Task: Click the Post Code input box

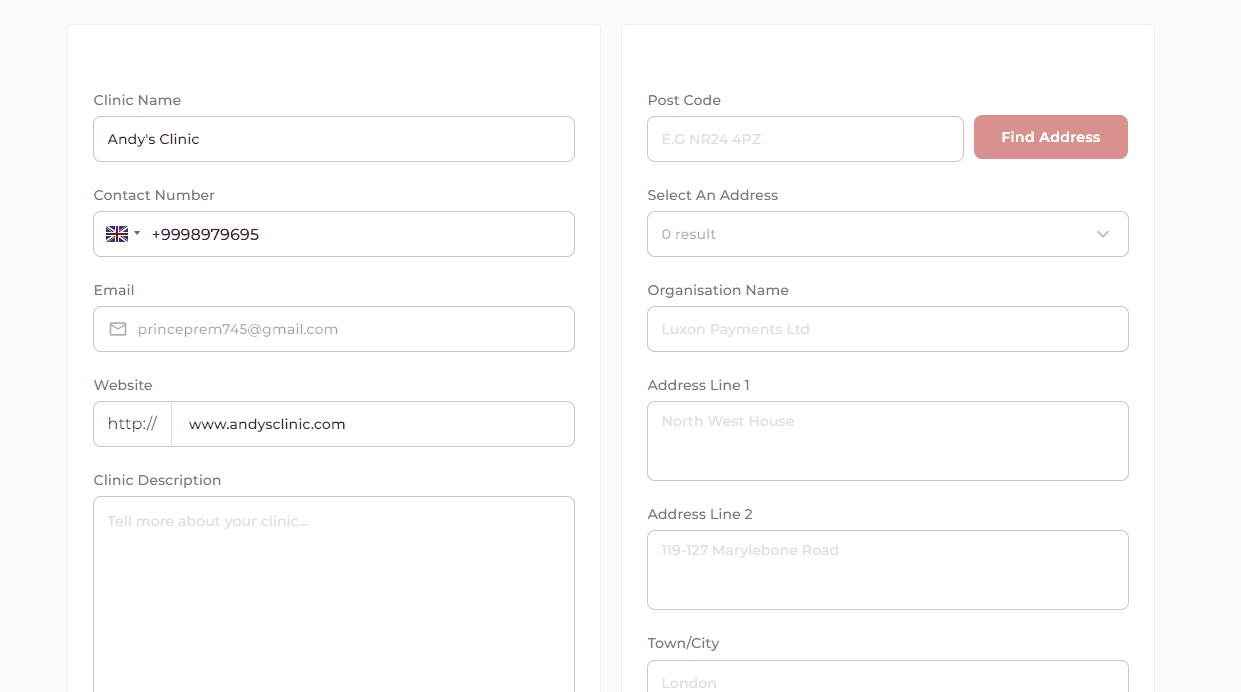Action: (805, 139)
